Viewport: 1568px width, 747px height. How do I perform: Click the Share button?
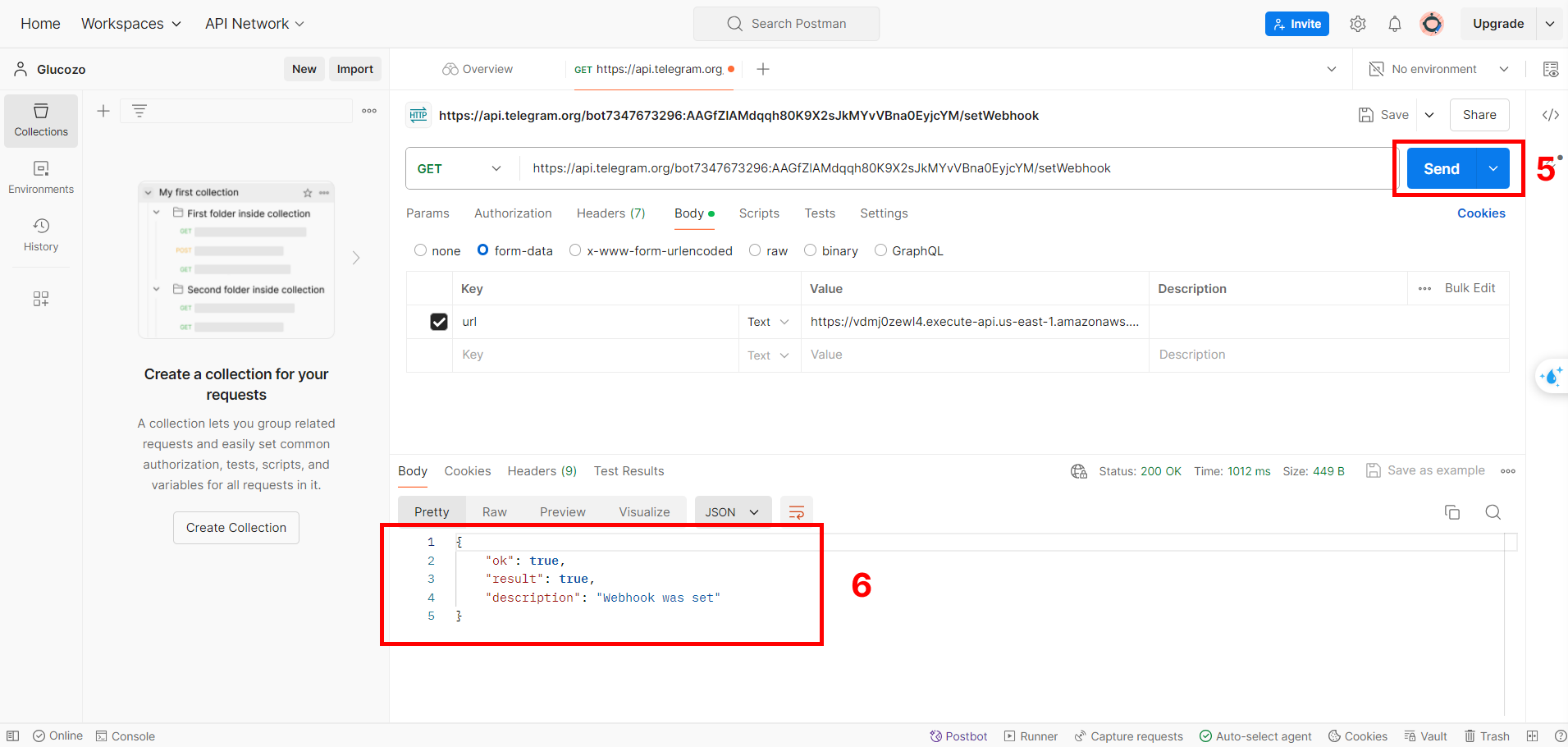(1479, 115)
